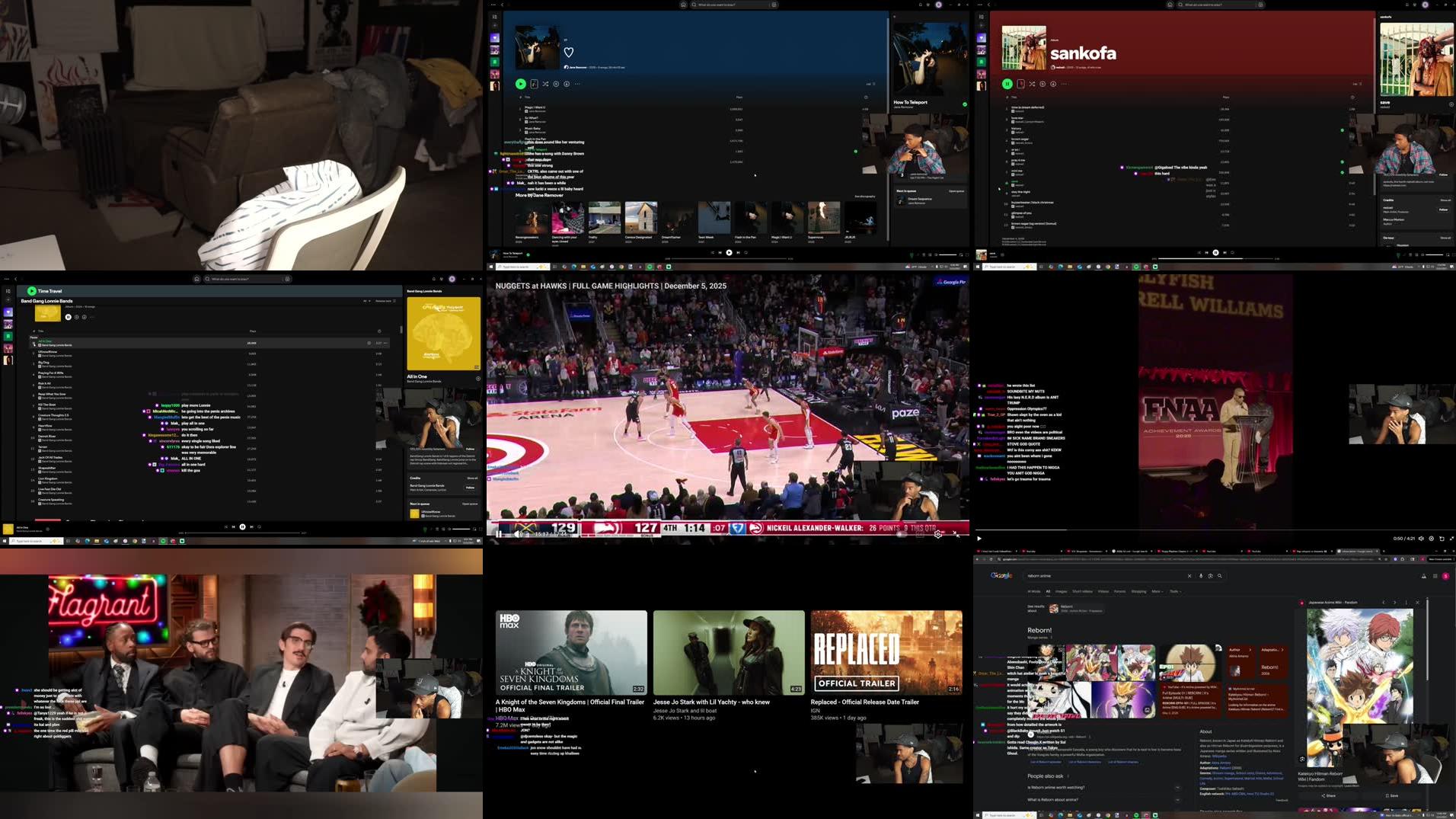This screenshot has height=819, width=1456.
Task: Open the More dropdown in Google search tabs
Action: 1157,591
